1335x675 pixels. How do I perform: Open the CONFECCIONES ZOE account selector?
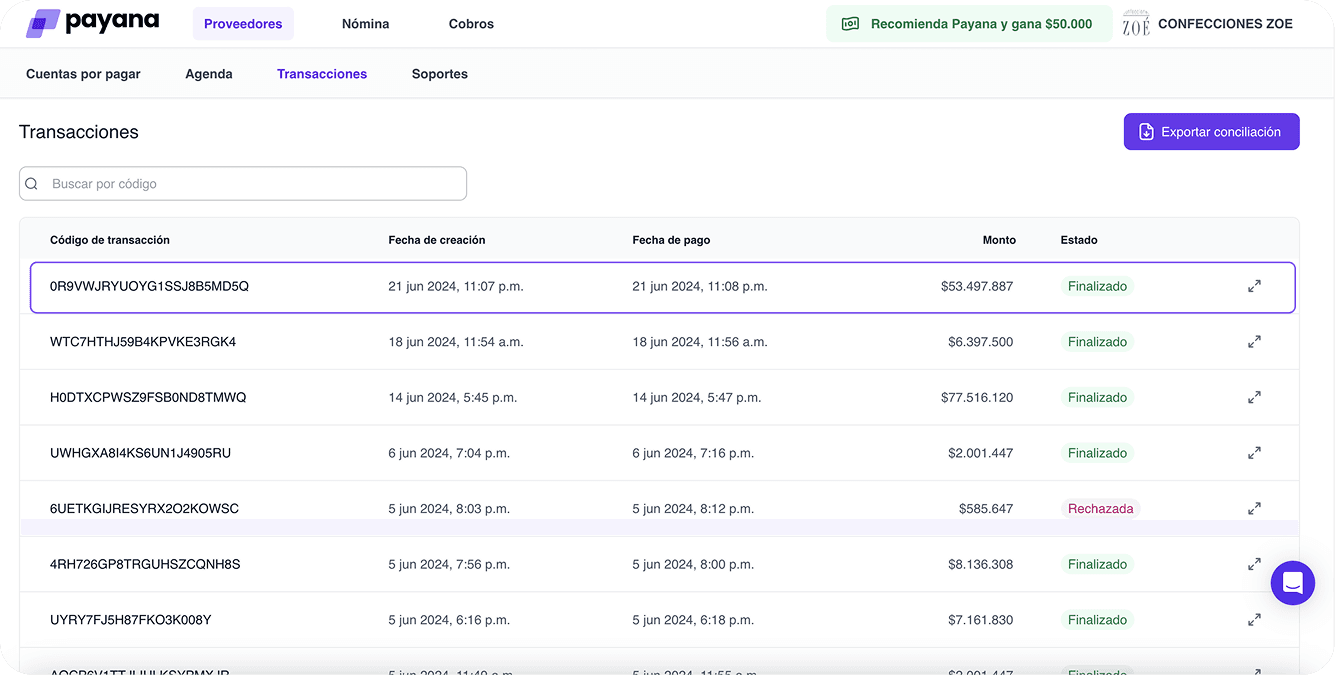(x=1224, y=22)
